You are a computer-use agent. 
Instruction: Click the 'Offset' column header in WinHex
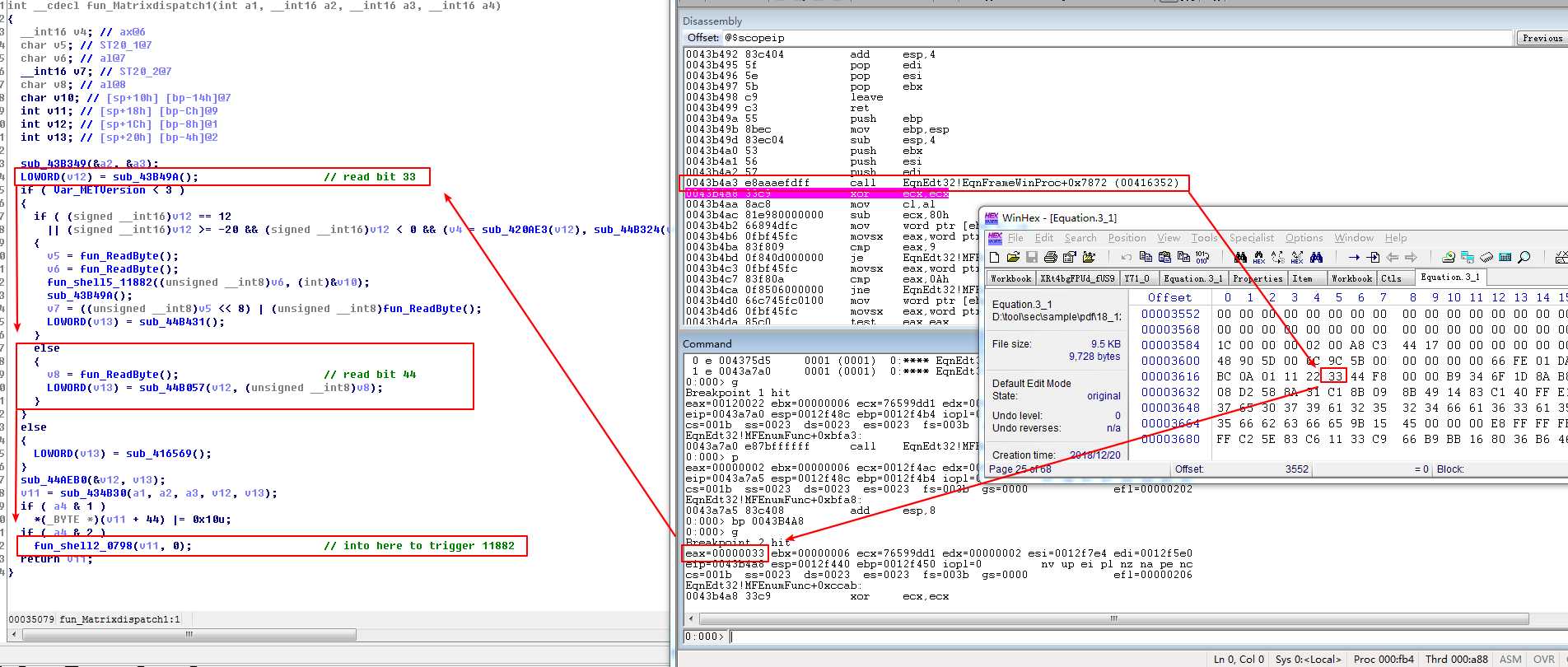click(x=1169, y=297)
